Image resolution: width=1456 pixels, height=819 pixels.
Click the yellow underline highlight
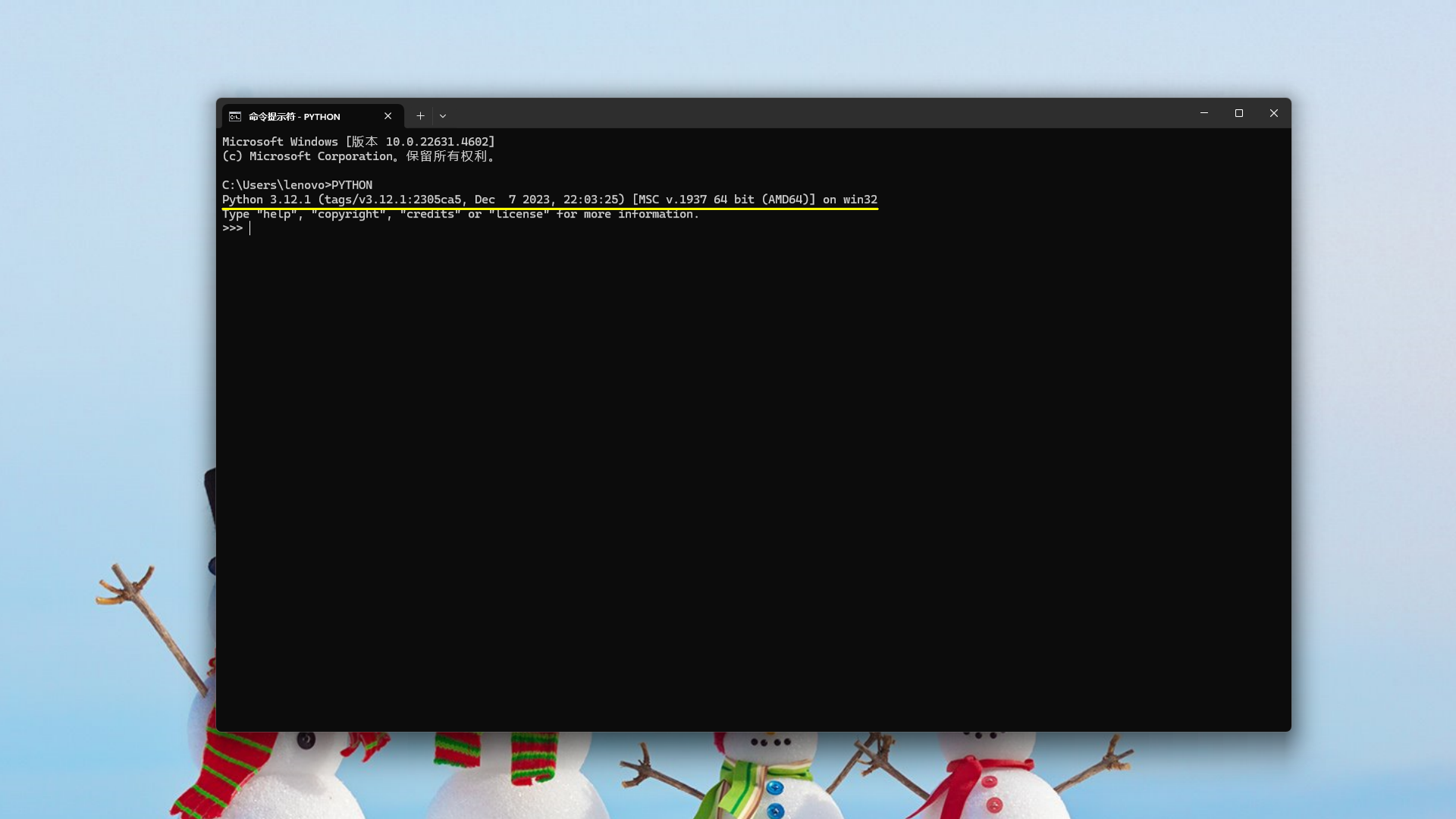point(550,208)
